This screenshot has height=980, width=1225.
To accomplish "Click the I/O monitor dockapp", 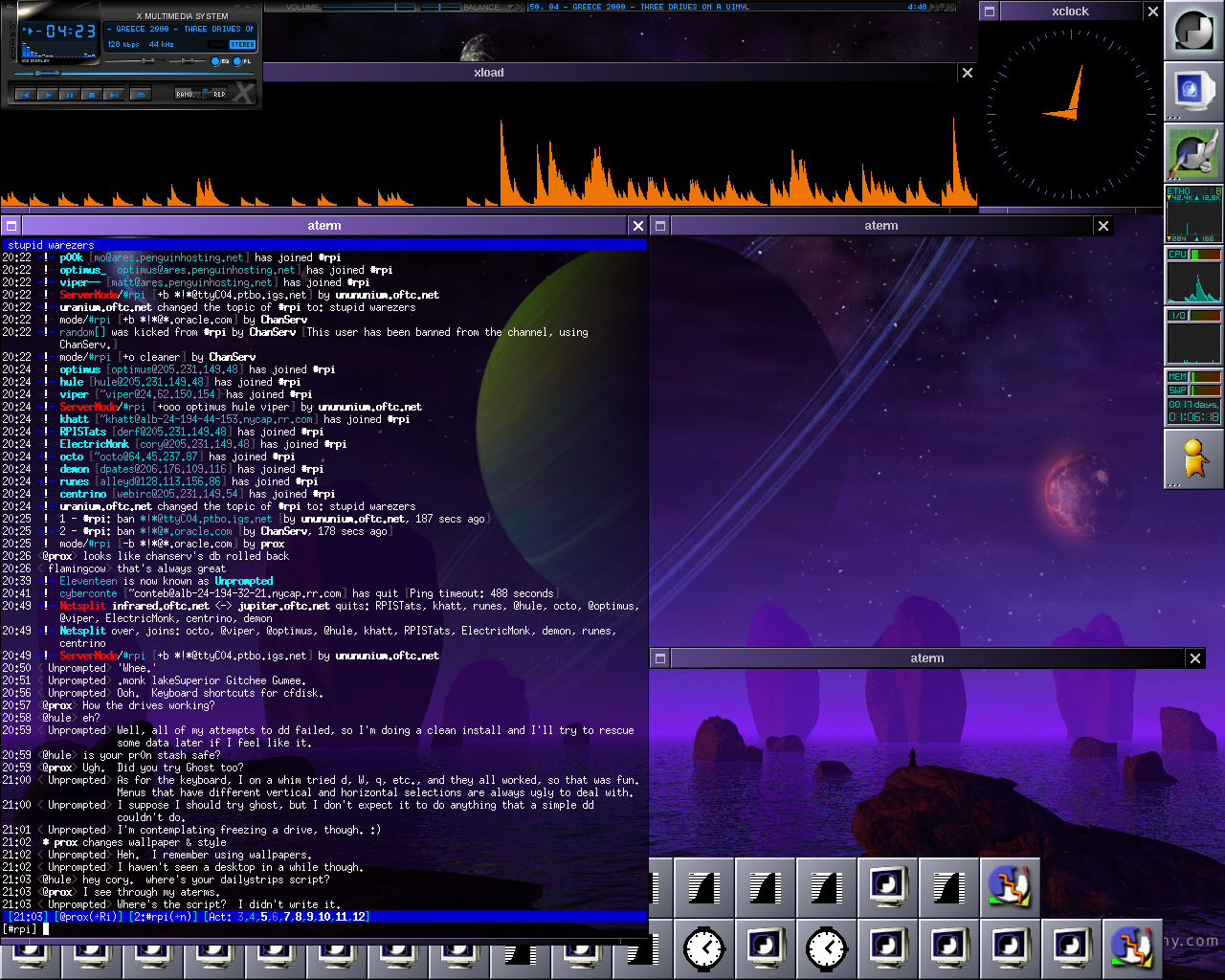I will [1193, 337].
